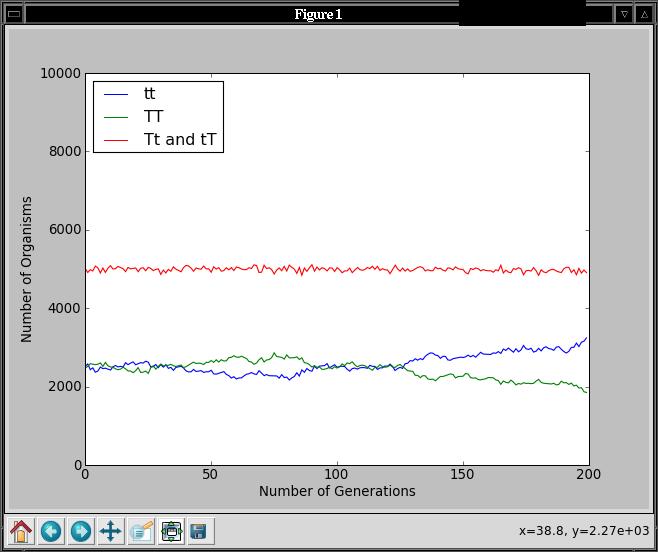The width and height of the screenshot is (658, 552).
Task: Click the 10000 y-axis tick label
Action: (x=60, y=73)
